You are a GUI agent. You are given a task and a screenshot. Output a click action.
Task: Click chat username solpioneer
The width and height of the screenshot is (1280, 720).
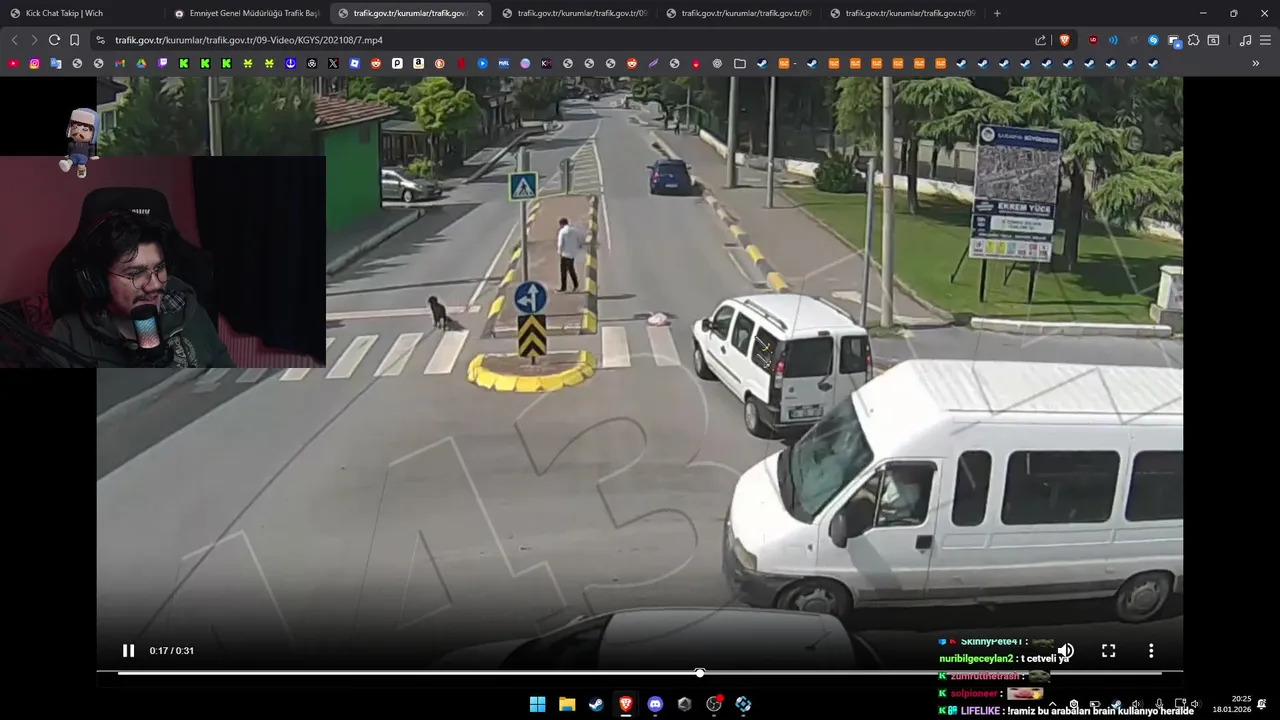point(975,693)
